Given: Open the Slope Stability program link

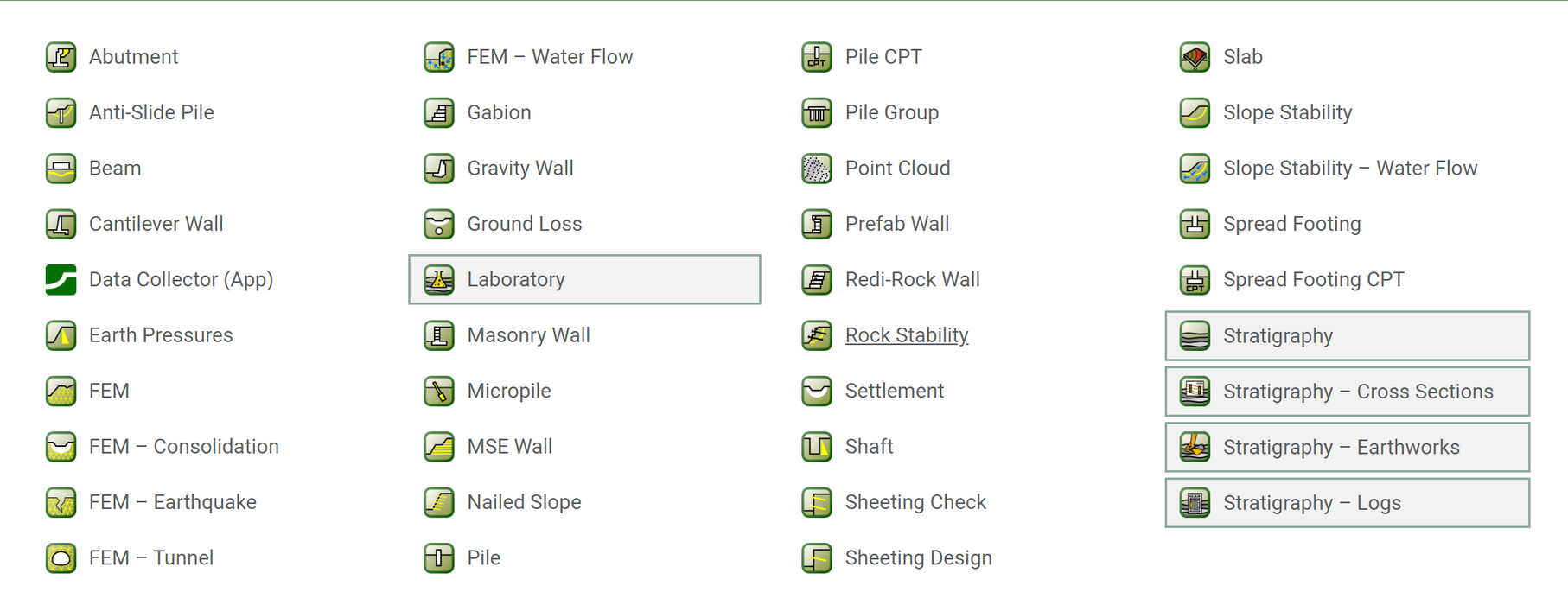Looking at the screenshot, I should [x=1287, y=112].
